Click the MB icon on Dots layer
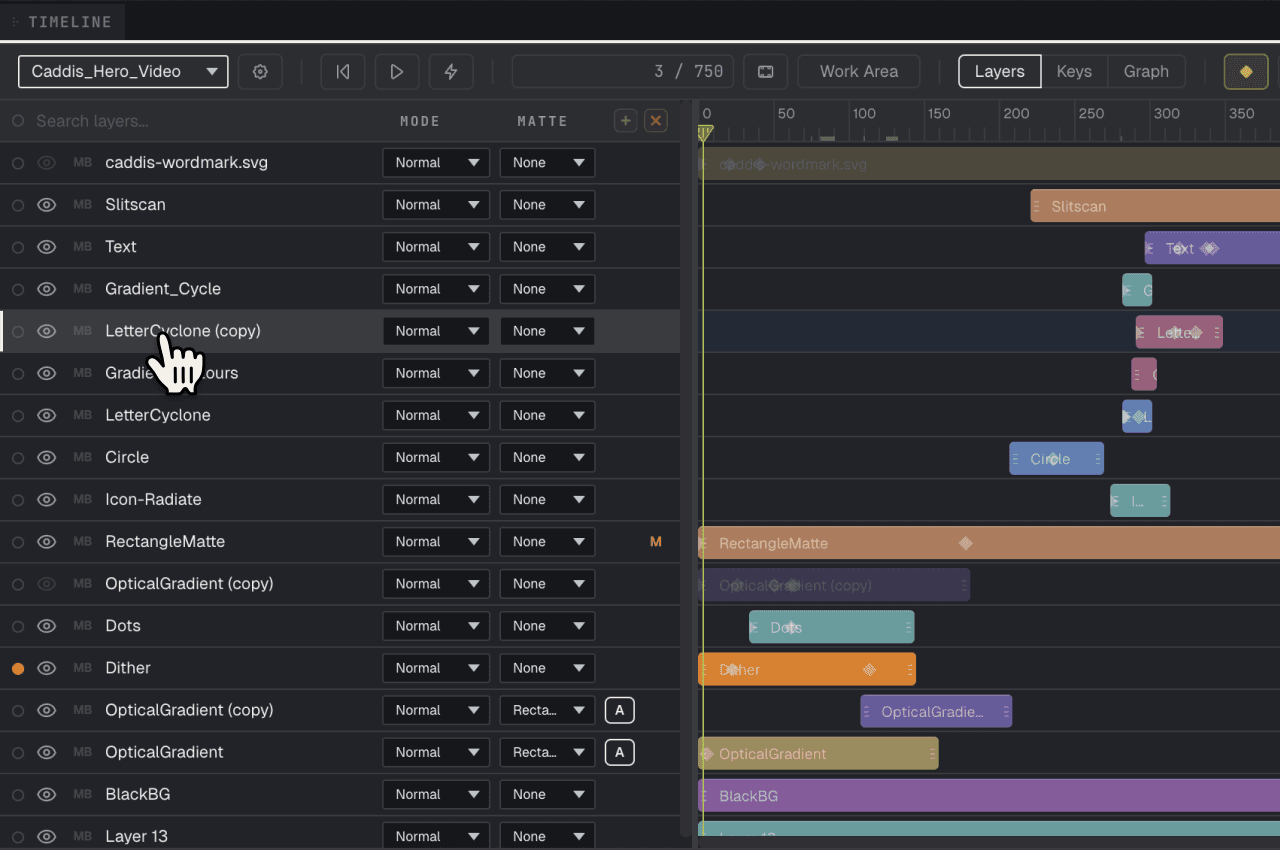Screen dimensions: 1280x850 (82, 626)
